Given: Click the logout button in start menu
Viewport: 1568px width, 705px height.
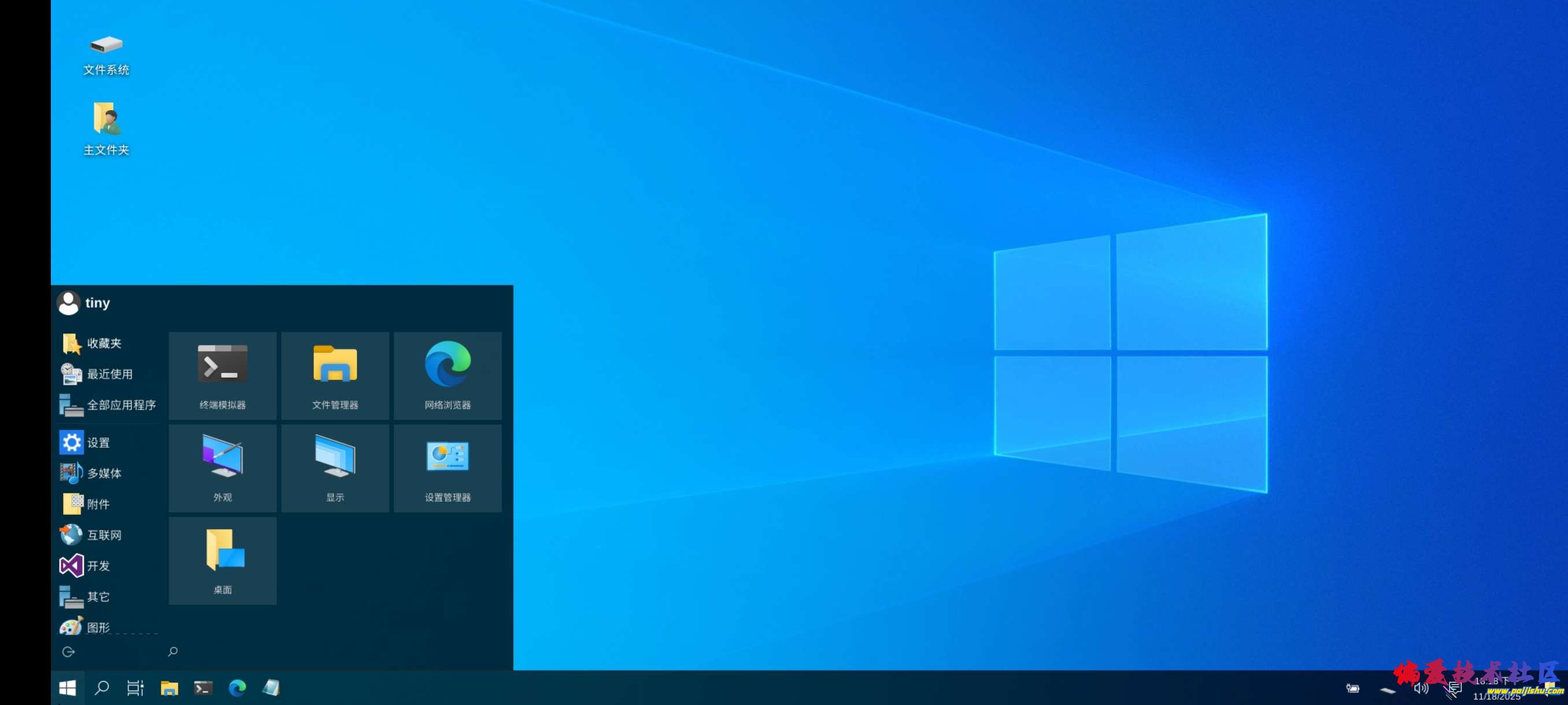Looking at the screenshot, I should (68, 651).
